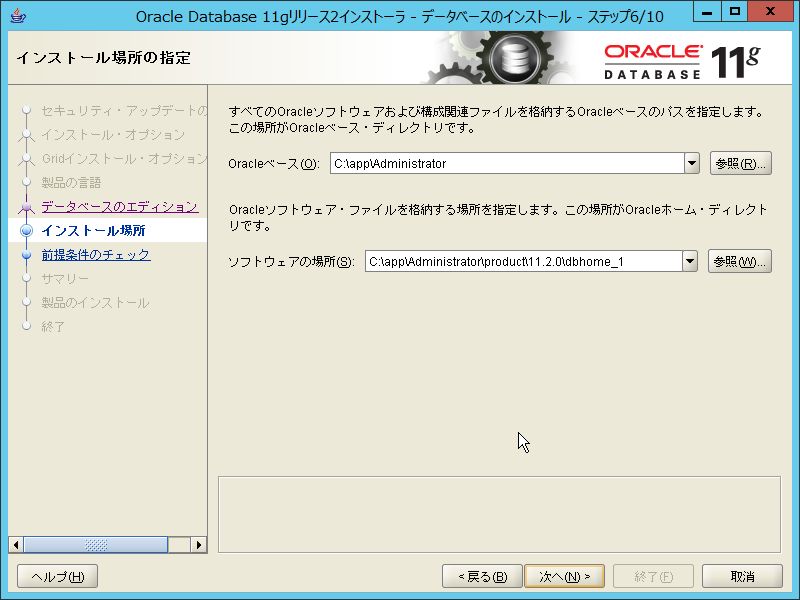Click the sidebar horizontal scrollbar thumb
Image resolution: width=800 pixels, height=600 pixels.
pyautogui.click(x=95, y=545)
